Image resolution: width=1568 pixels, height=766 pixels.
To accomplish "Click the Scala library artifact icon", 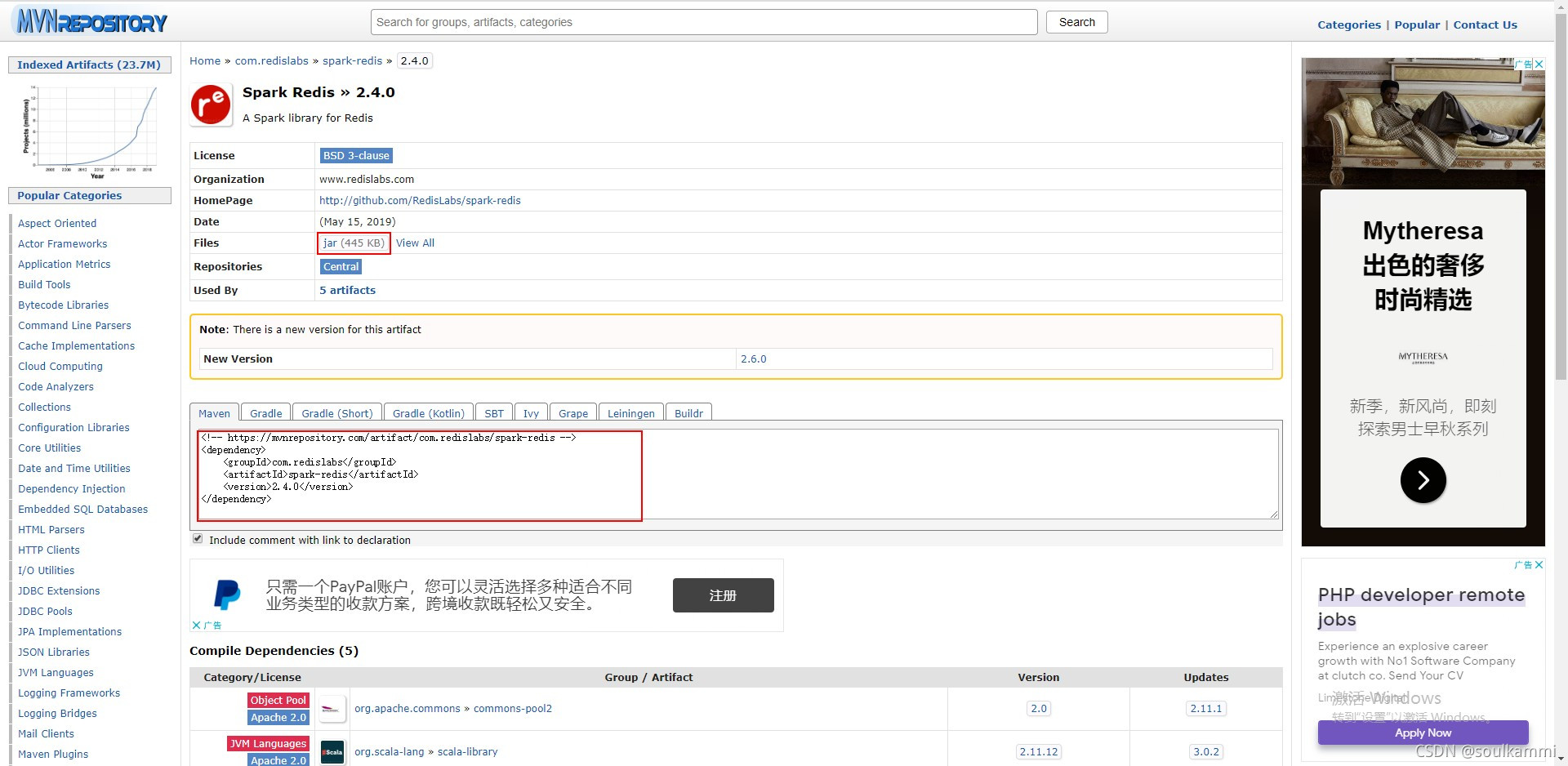I will coord(332,752).
